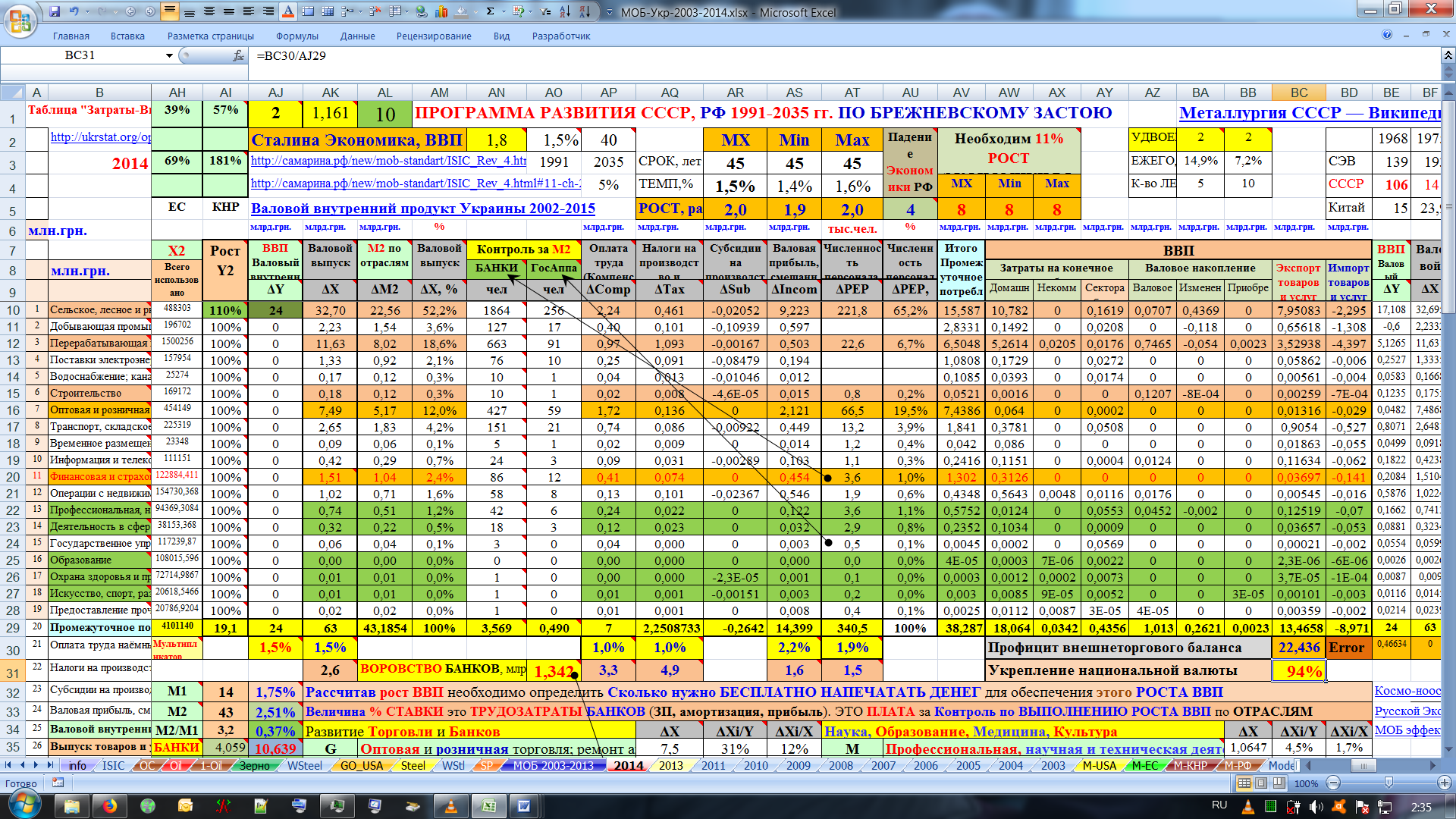Open the Name Box dropdown arrow
Screen dimensions: 1456x819
tap(169, 56)
